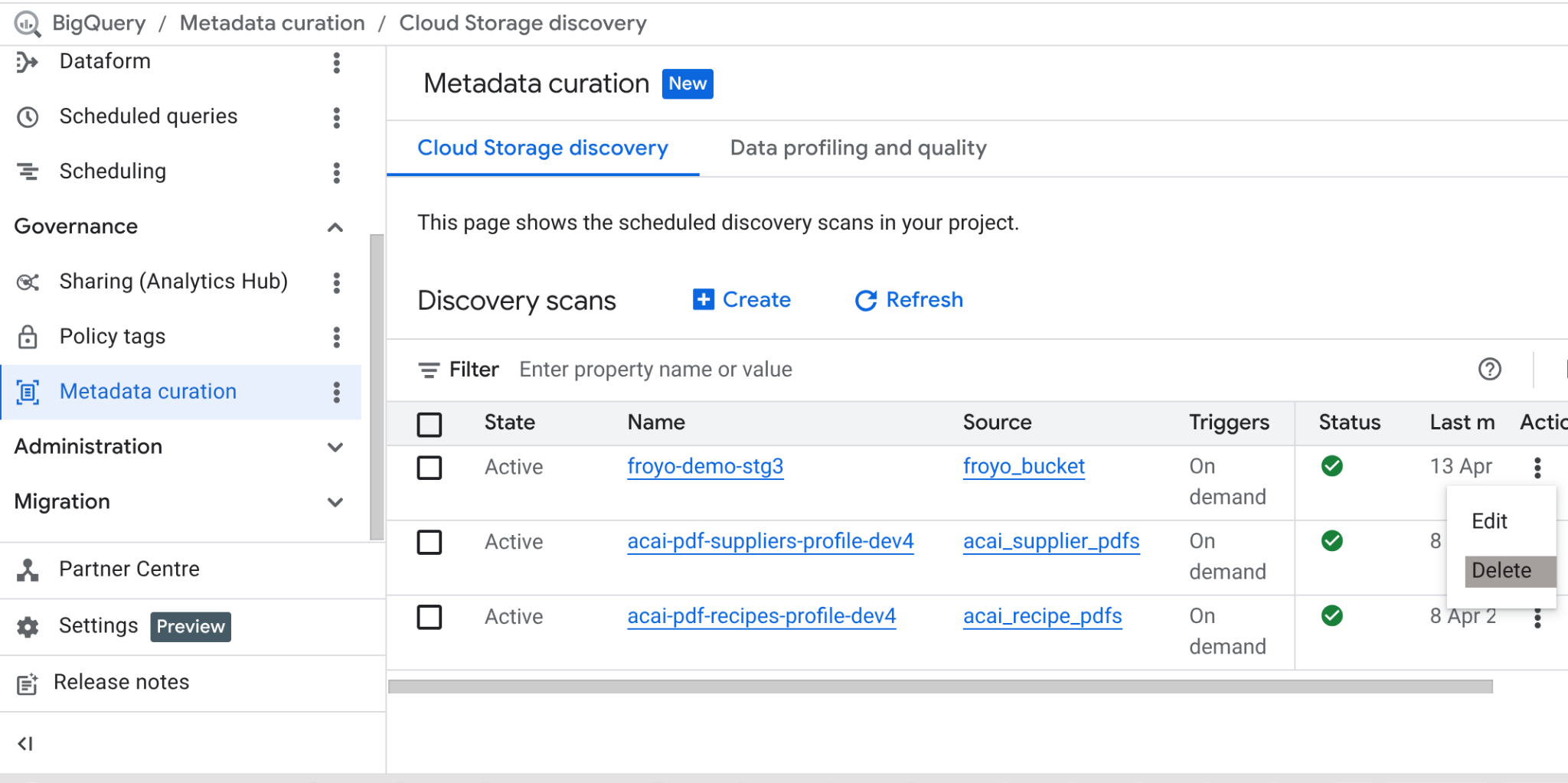The height and width of the screenshot is (783, 1568).
Task: Open the froyo_bucket source link
Action: click(1024, 466)
